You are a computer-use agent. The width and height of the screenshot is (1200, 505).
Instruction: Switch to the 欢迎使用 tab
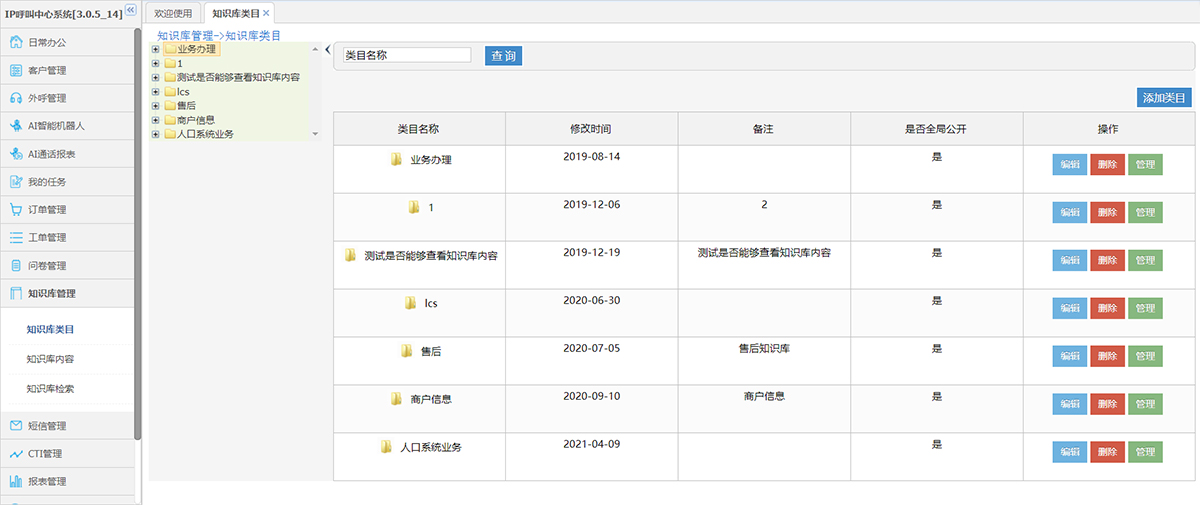point(172,13)
